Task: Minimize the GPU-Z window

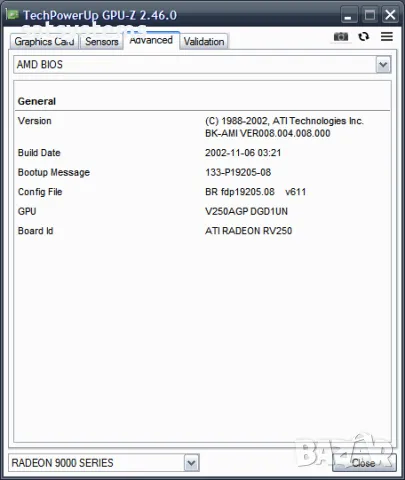Action: click(x=348, y=15)
